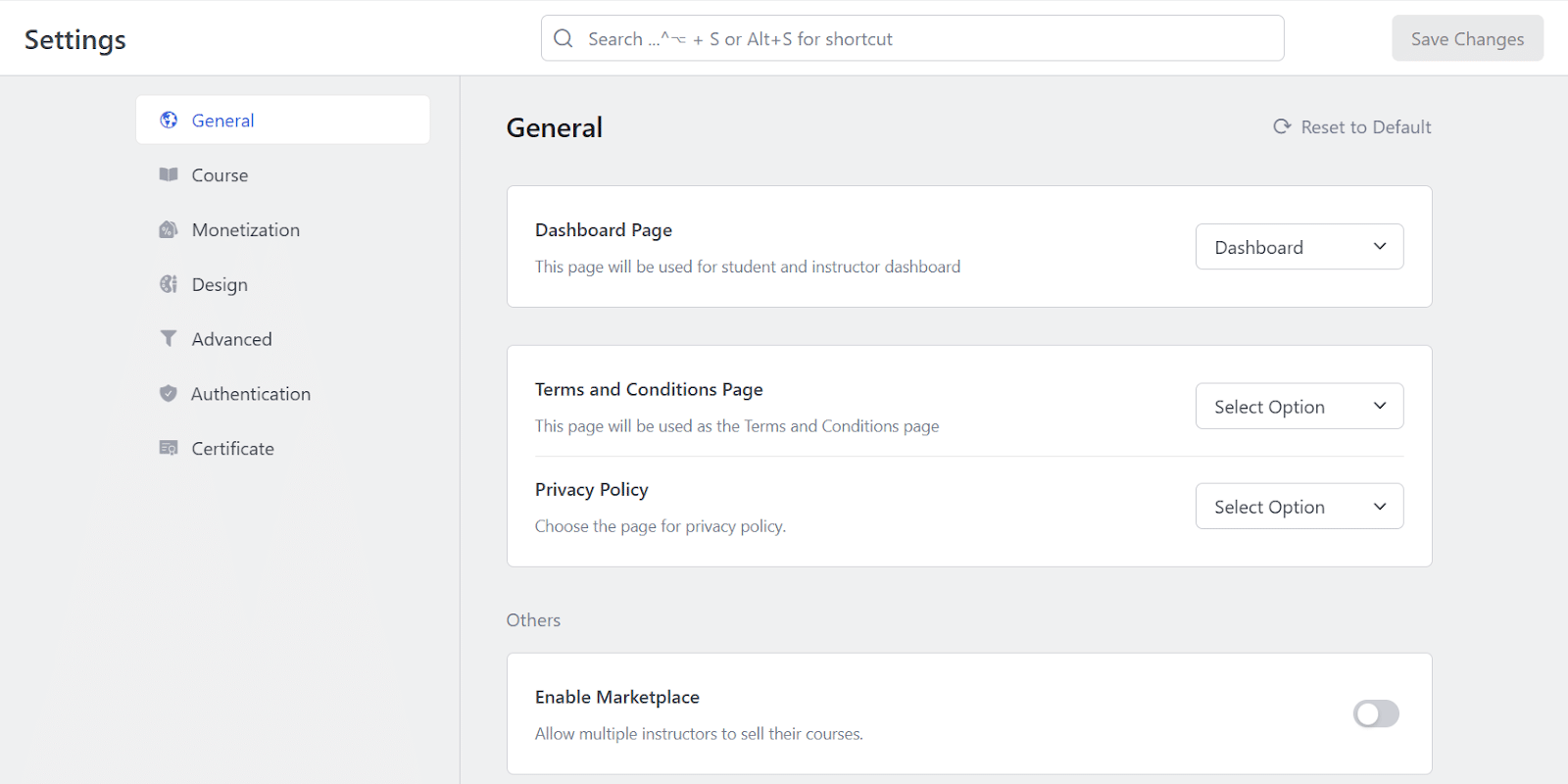
Task: Click the Certificate icon in sidebar
Action: (169, 448)
